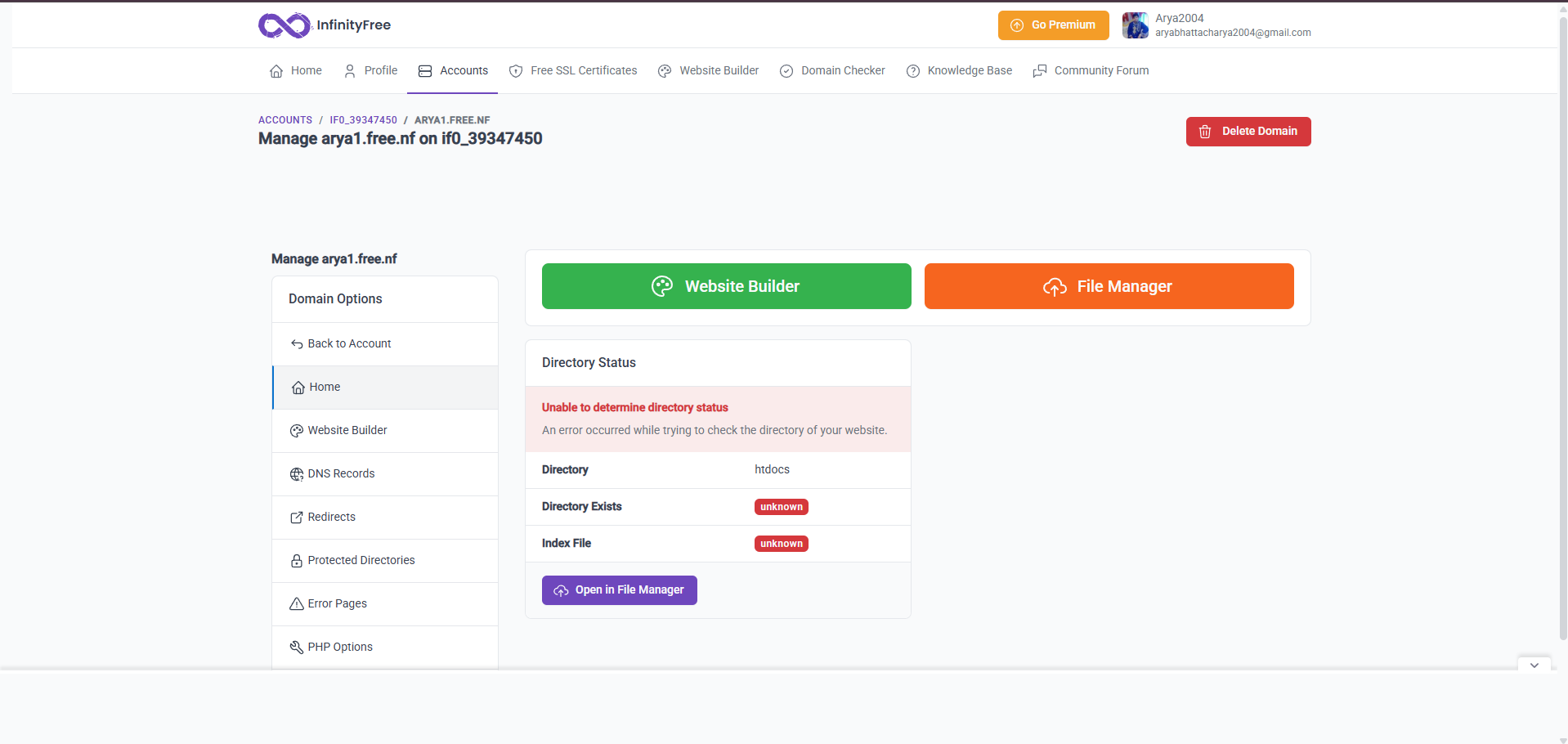The image size is (1568, 744).
Task: Click the 'Unable to determine directory status' message
Action: tap(634, 407)
